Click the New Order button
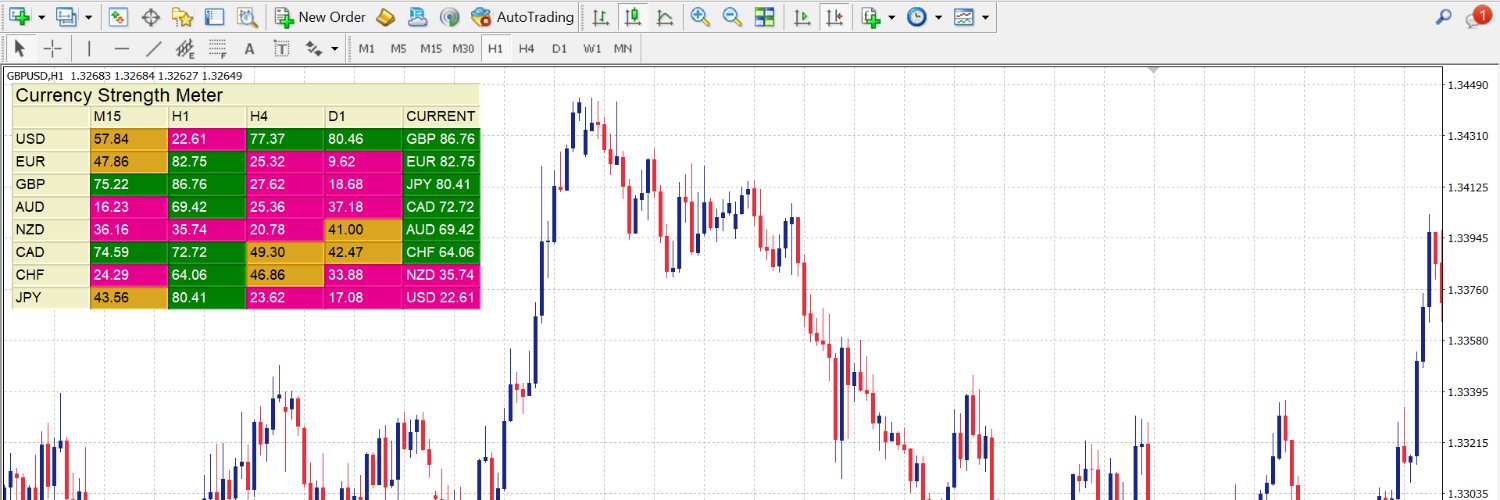Image resolution: width=1500 pixels, height=500 pixels. (320, 17)
